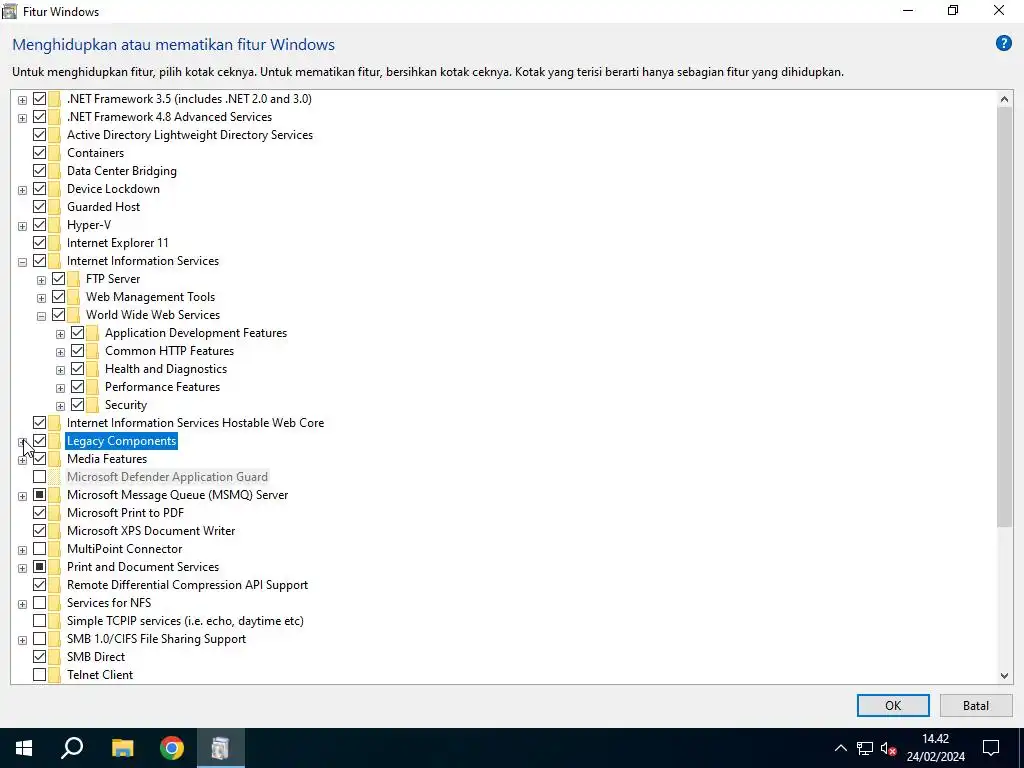Expand .NET Framework 3.5 node
The image size is (1024, 768).
pyautogui.click(x=22, y=100)
